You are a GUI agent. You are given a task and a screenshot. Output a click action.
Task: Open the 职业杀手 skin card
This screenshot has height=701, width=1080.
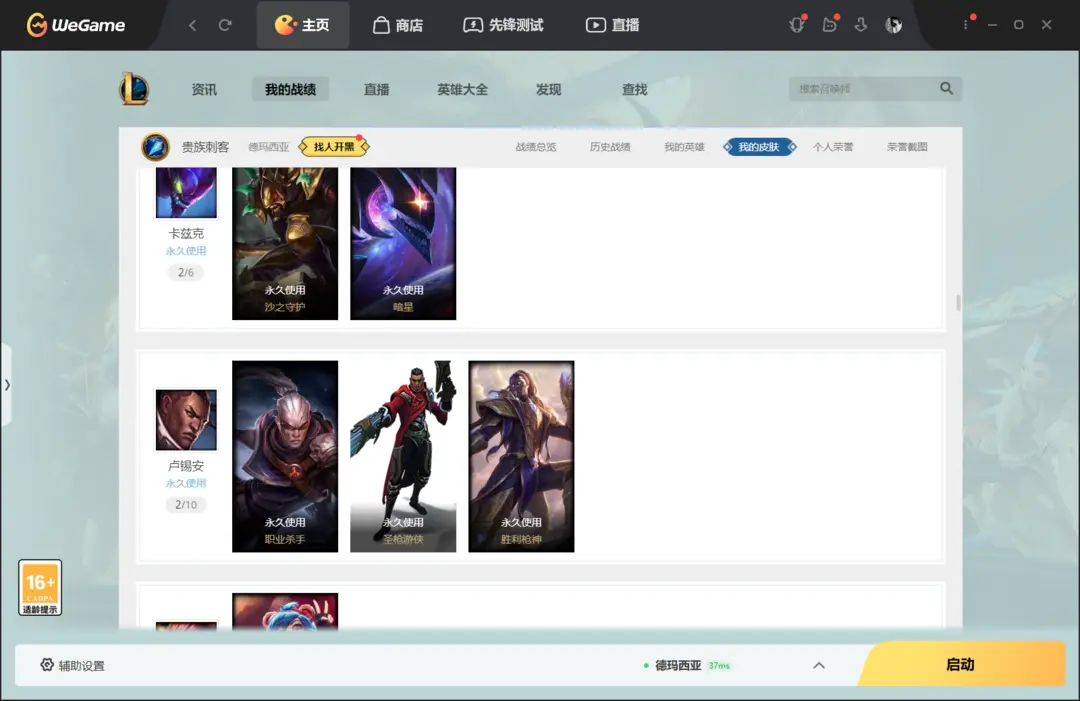[x=285, y=457]
